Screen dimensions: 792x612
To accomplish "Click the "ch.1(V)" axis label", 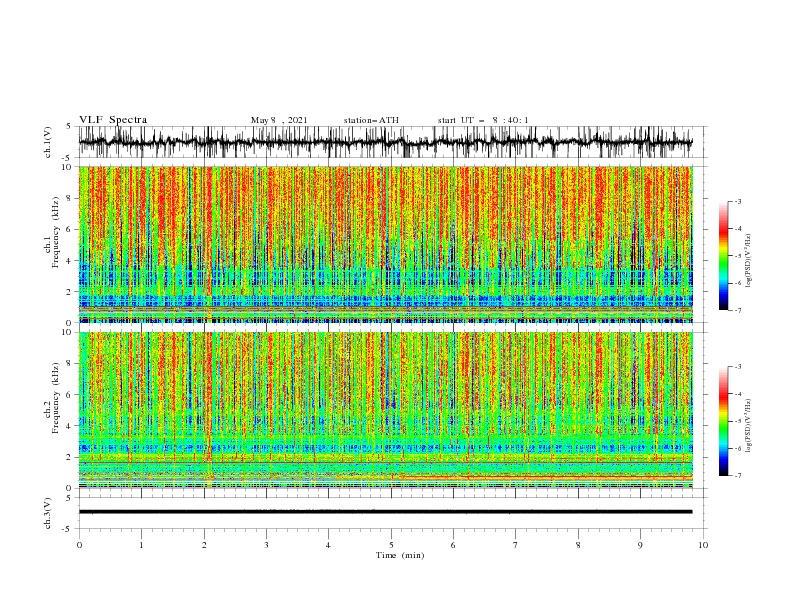I will point(48,142).
